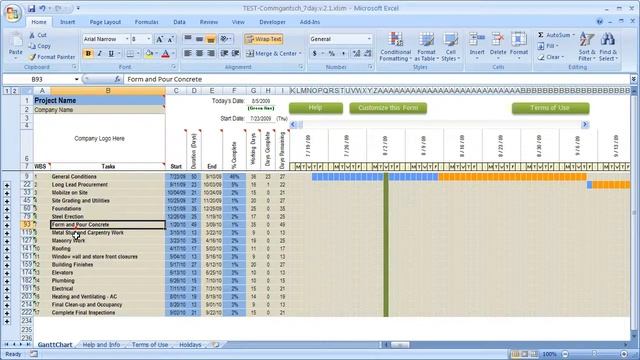This screenshot has height=360, width=640.
Task: Open the Fill Color swatch button
Action: (149, 53)
